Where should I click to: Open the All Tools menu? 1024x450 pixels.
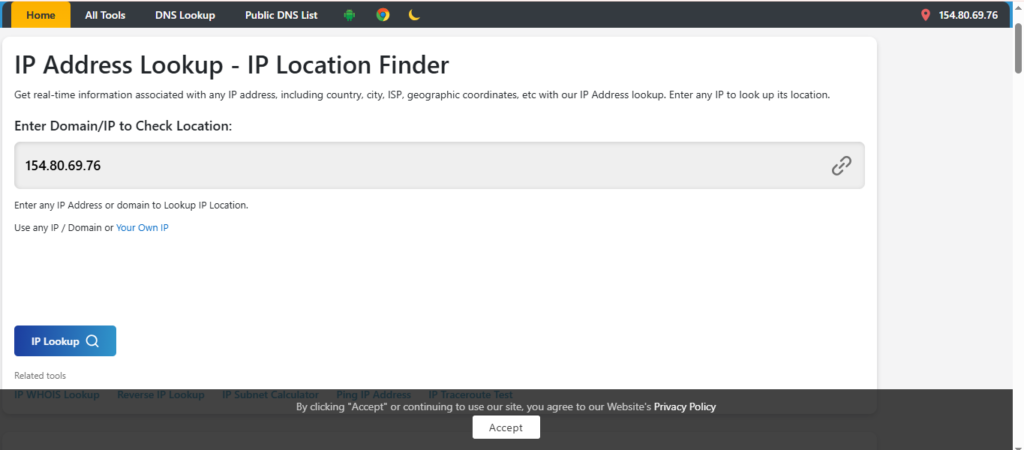pyautogui.click(x=105, y=15)
